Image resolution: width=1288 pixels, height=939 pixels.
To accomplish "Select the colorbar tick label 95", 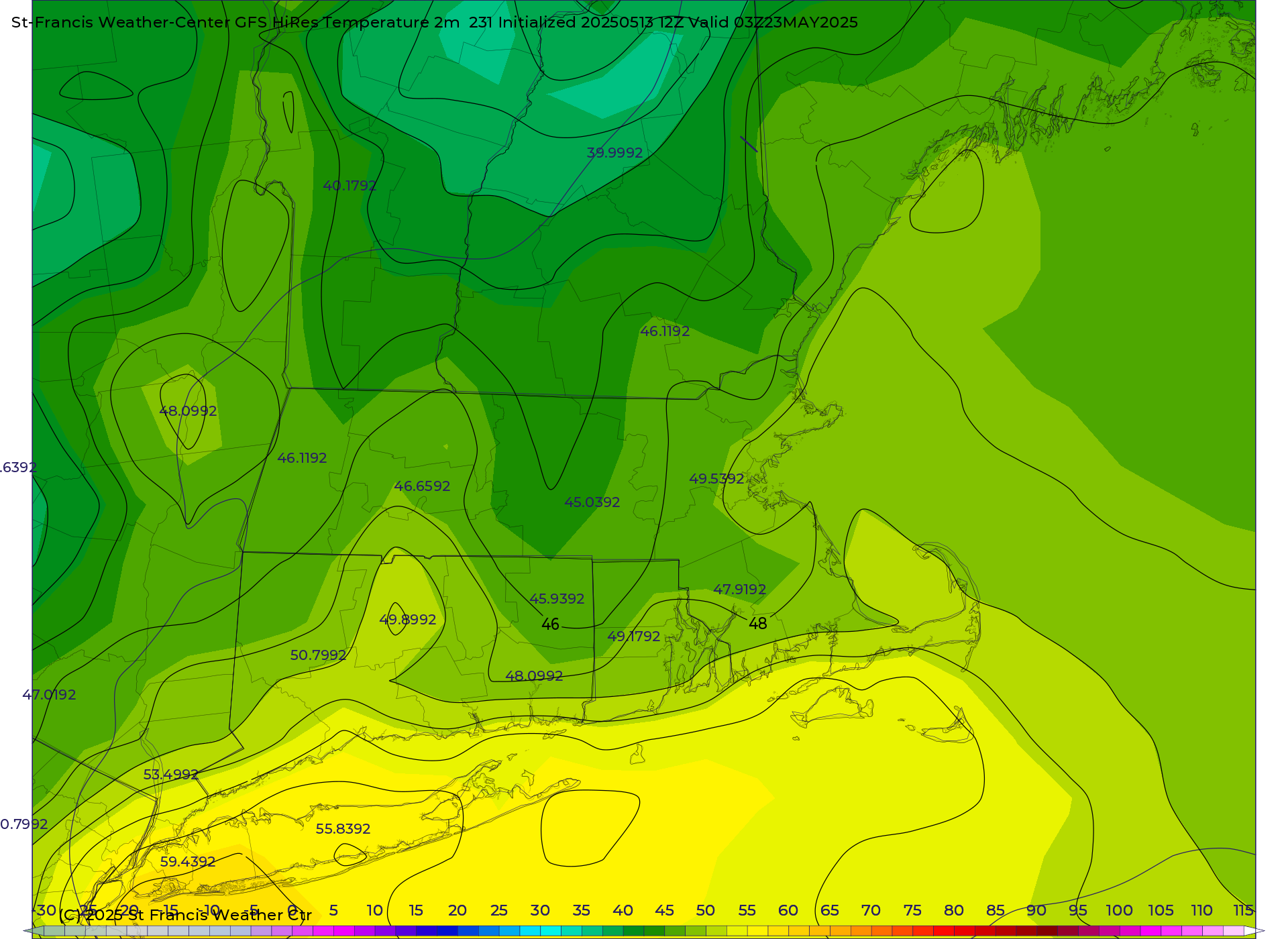I will [1078, 911].
